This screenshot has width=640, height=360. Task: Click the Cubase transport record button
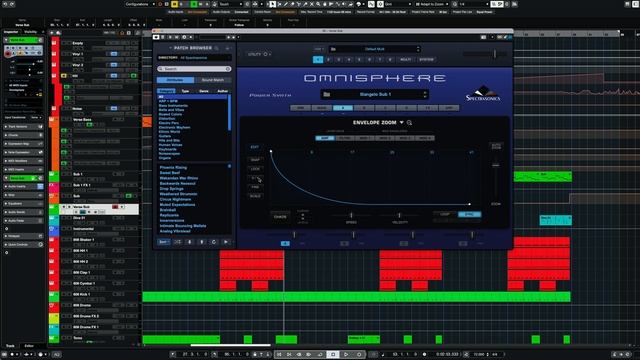359,354
